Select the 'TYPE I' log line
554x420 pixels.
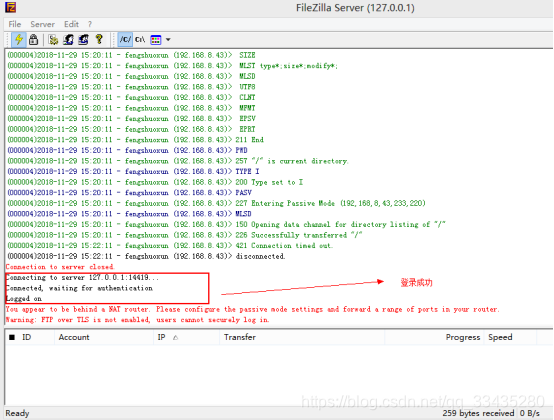tap(134, 171)
